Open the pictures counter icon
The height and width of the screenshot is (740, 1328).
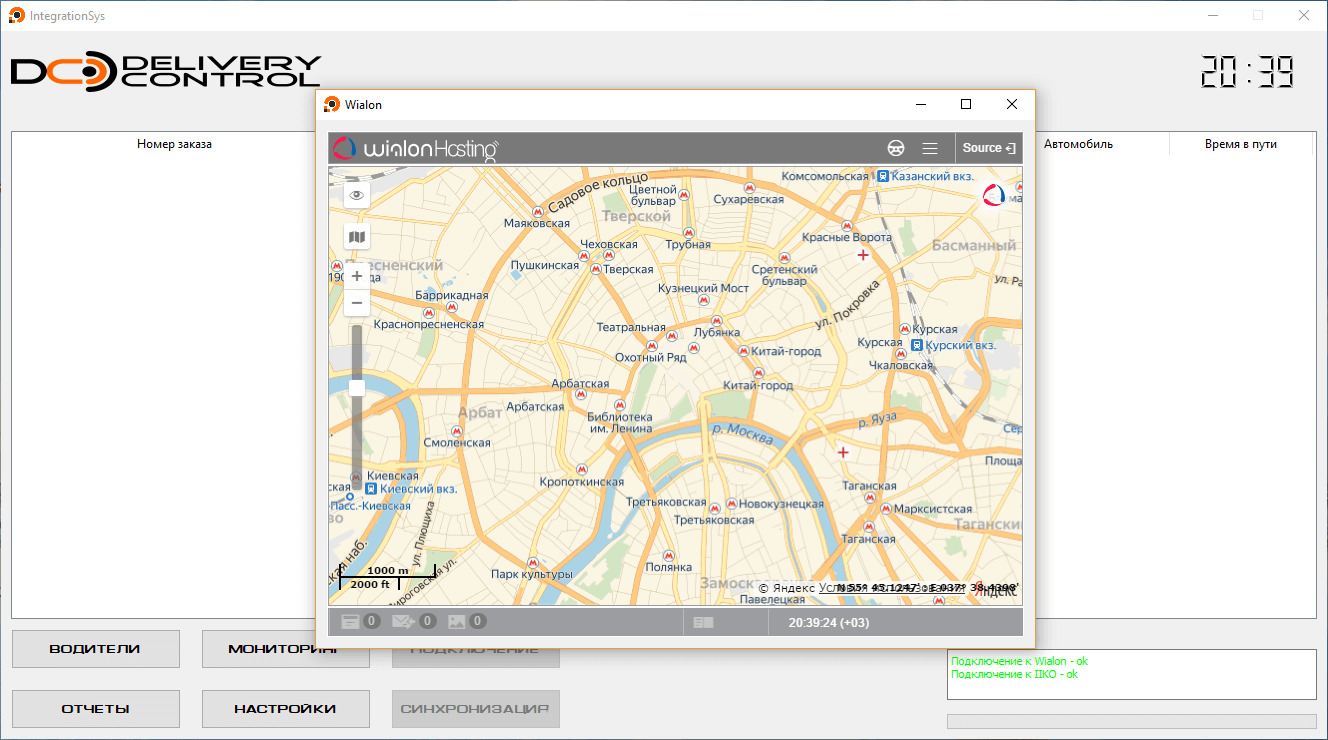pos(467,622)
